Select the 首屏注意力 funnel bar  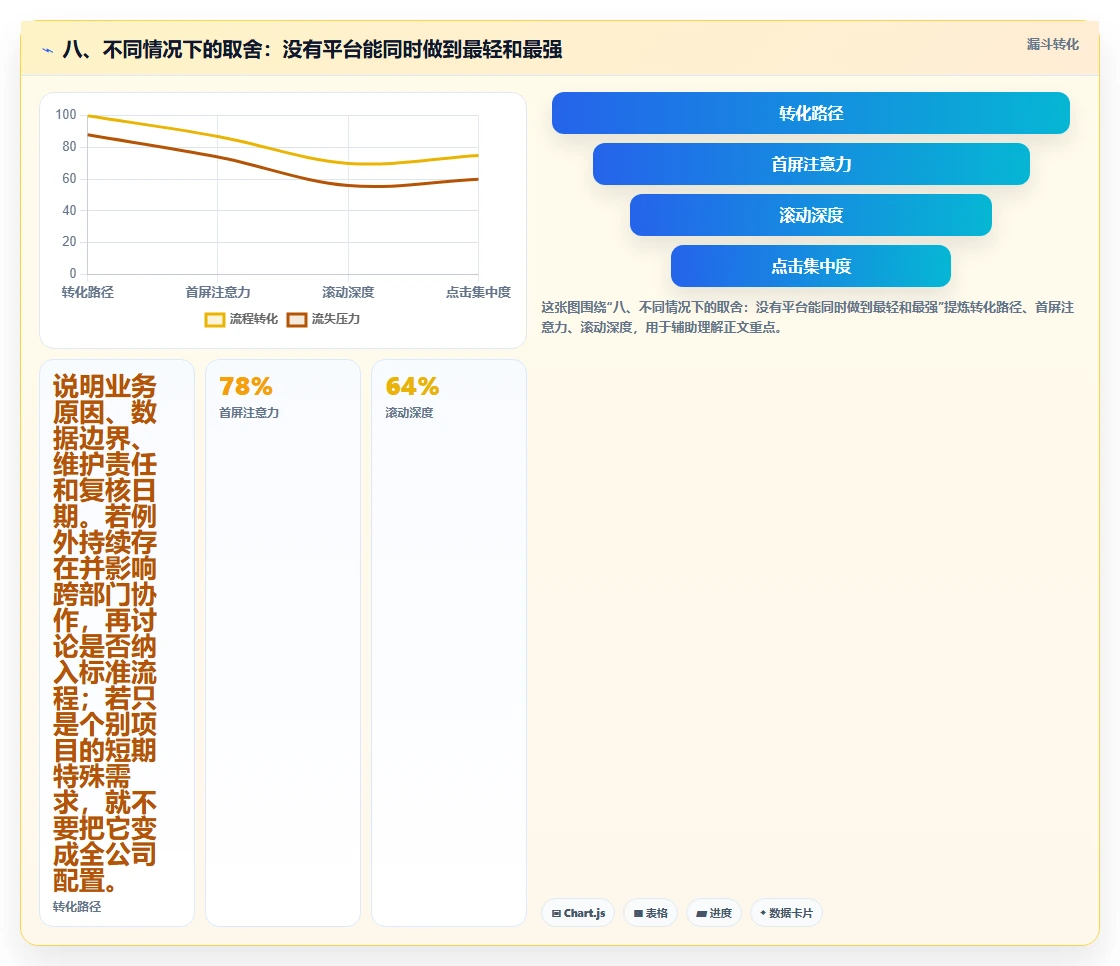click(x=811, y=164)
